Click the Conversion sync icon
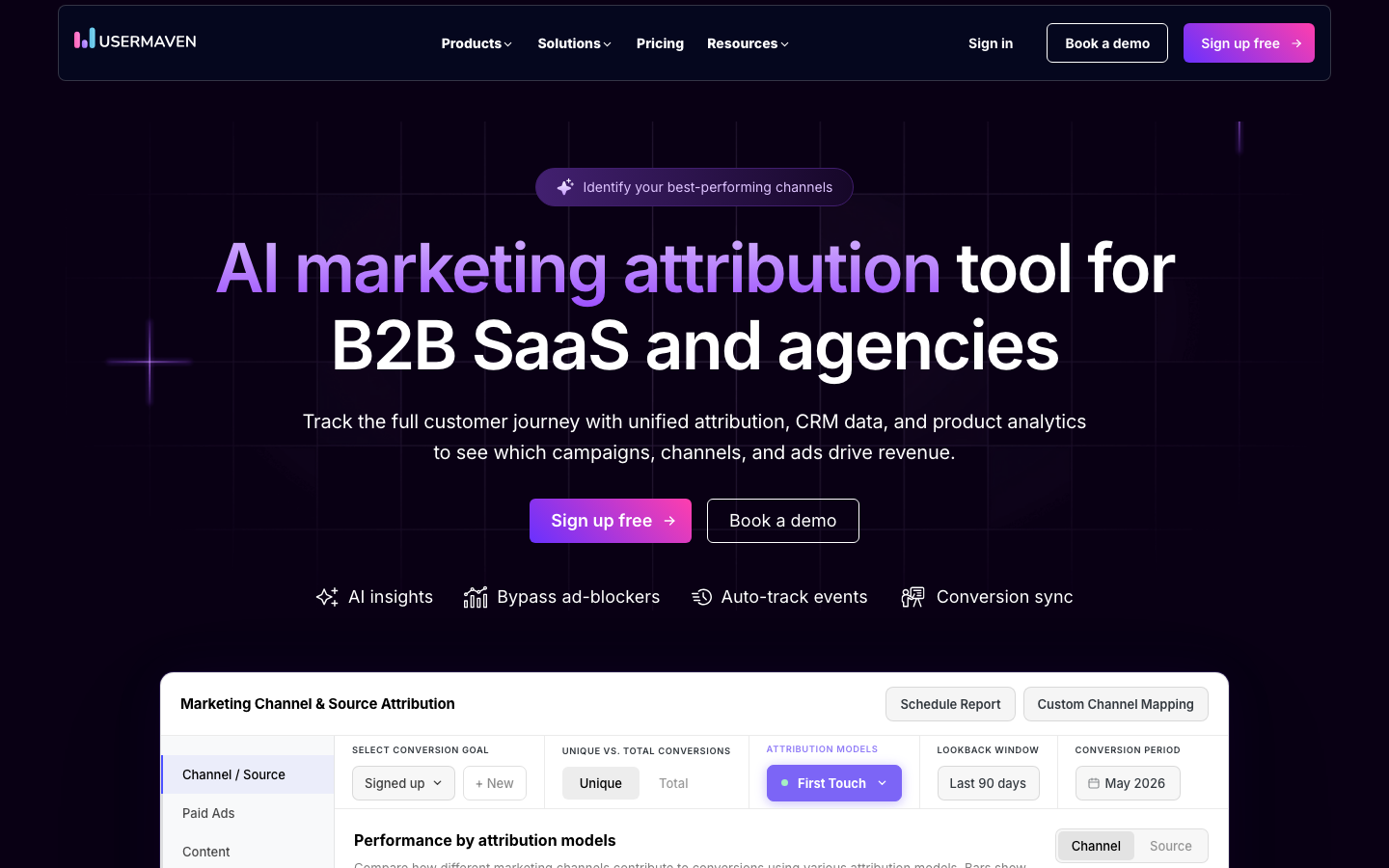Screen dimensions: 1389x868 (912, 597)
